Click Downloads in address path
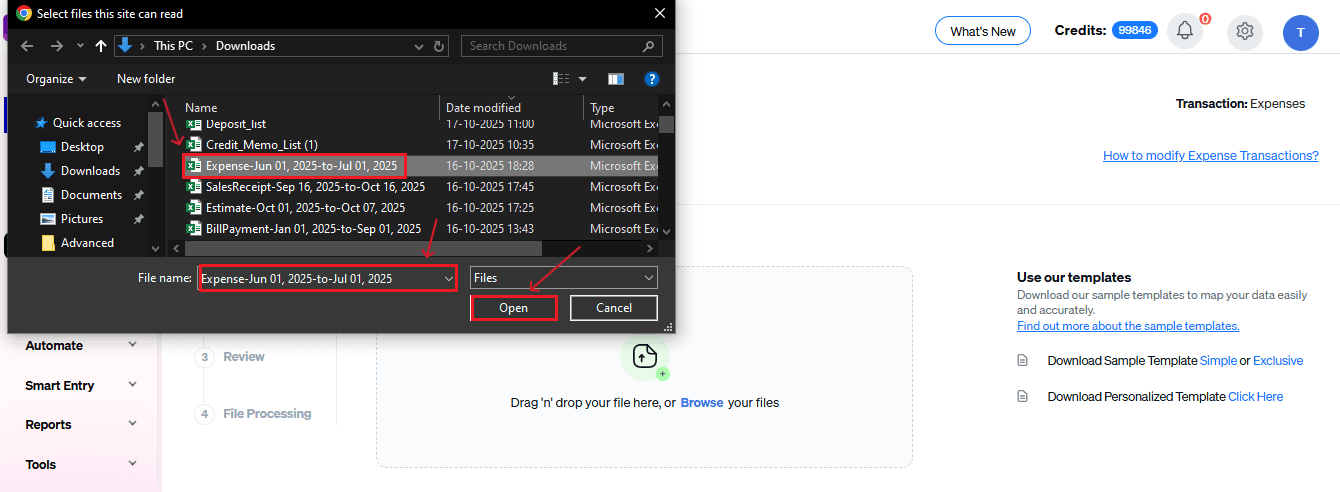The height and width of the screenshot is (492, 1340). 245,46
